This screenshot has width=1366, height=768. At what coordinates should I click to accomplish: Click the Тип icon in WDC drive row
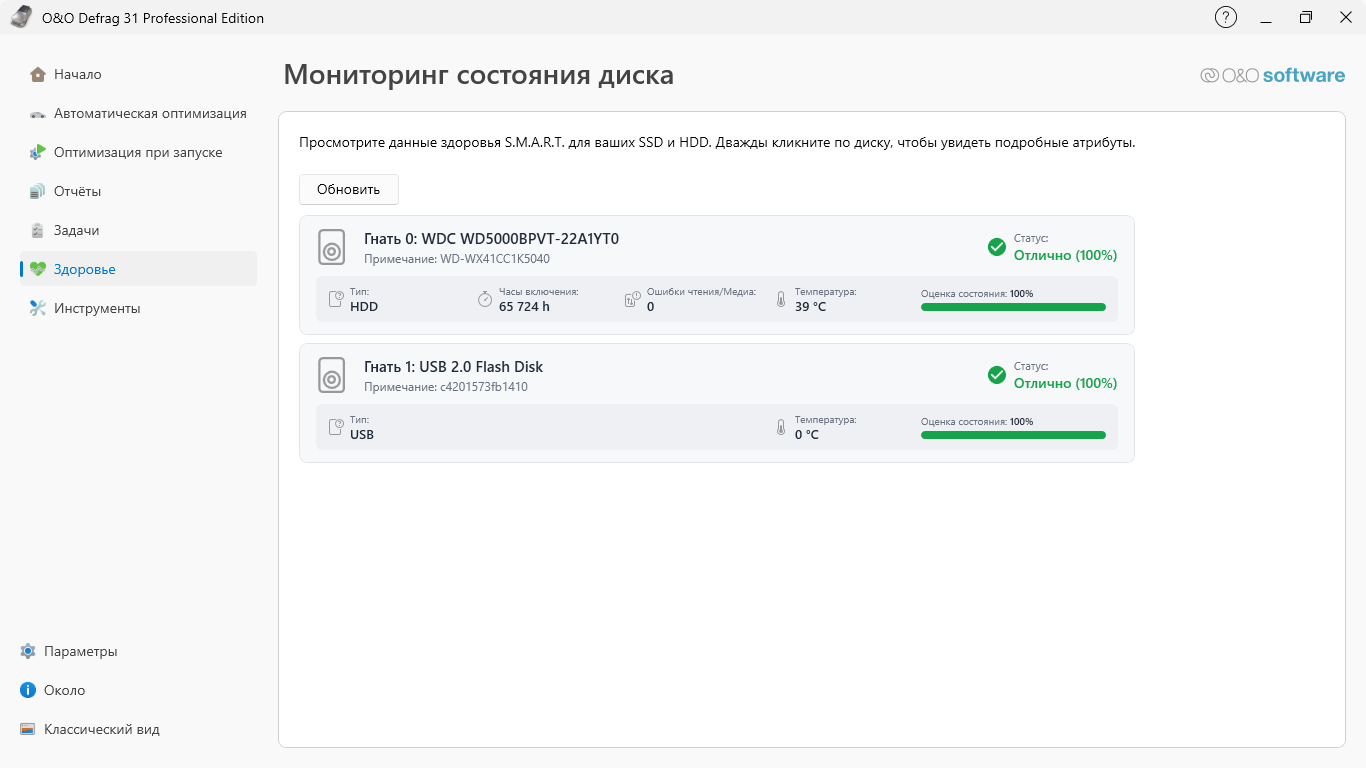coord(337,299)
